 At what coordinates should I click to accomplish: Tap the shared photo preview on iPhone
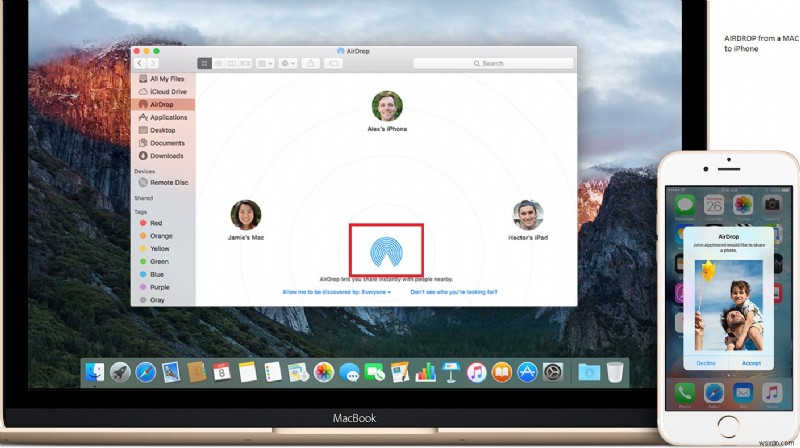point(729,305)
